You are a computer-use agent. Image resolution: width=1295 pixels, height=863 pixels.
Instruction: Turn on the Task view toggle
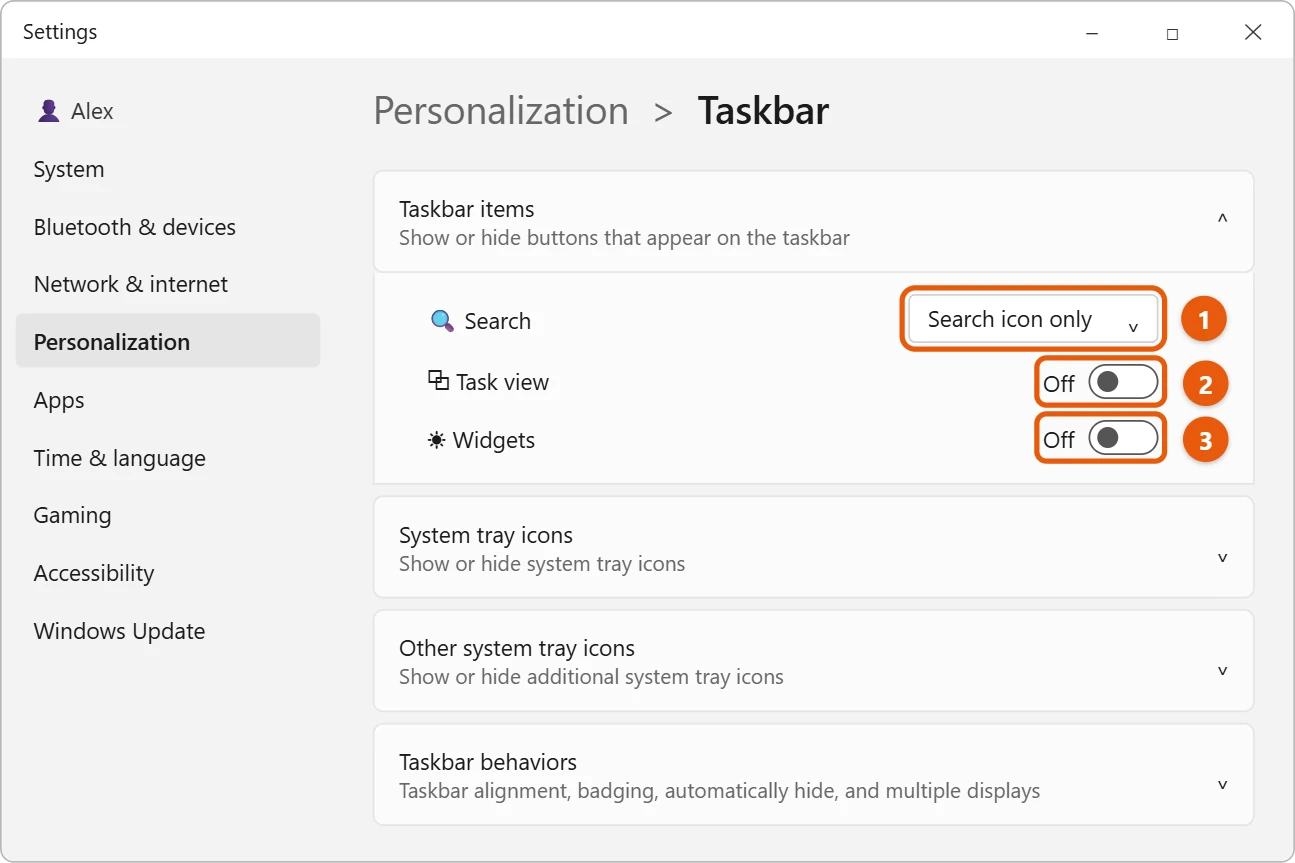click(1123, 382)
